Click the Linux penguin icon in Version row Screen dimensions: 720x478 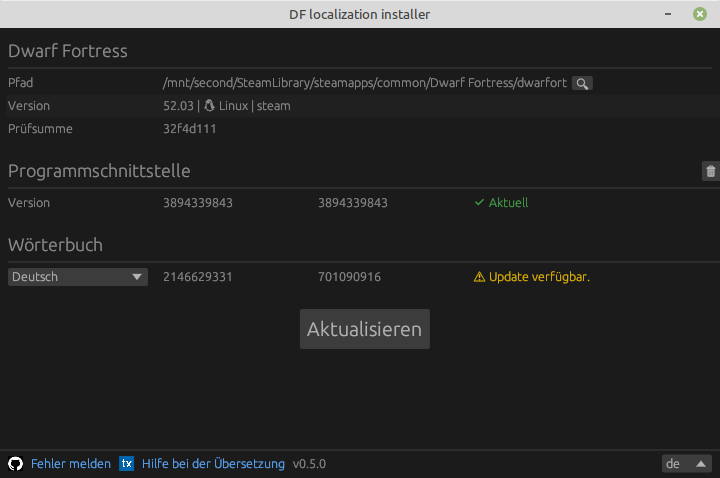pos(209,106)
